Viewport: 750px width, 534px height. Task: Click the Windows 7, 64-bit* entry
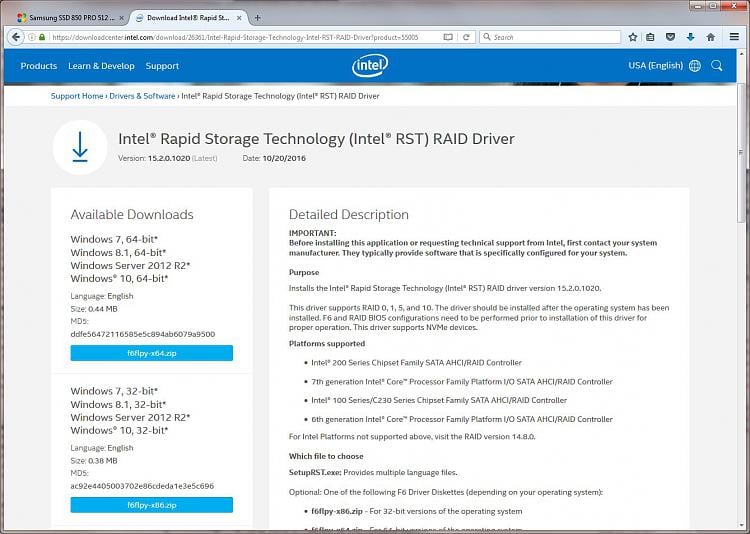click(x=114, y=239)
